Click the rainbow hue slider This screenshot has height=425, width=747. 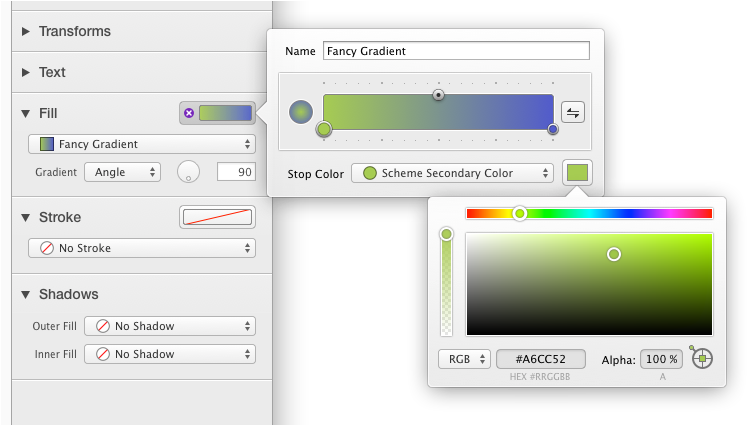point(589,213)
